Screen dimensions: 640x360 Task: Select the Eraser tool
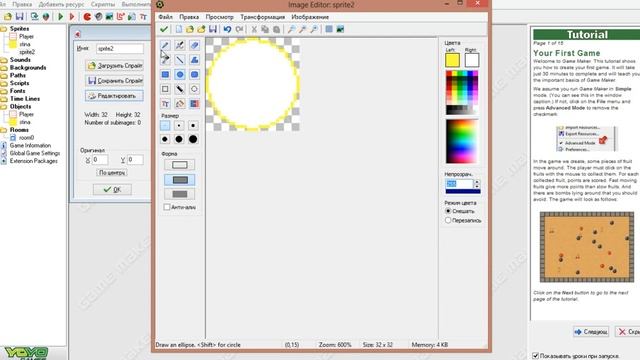[x=194, y=45]
